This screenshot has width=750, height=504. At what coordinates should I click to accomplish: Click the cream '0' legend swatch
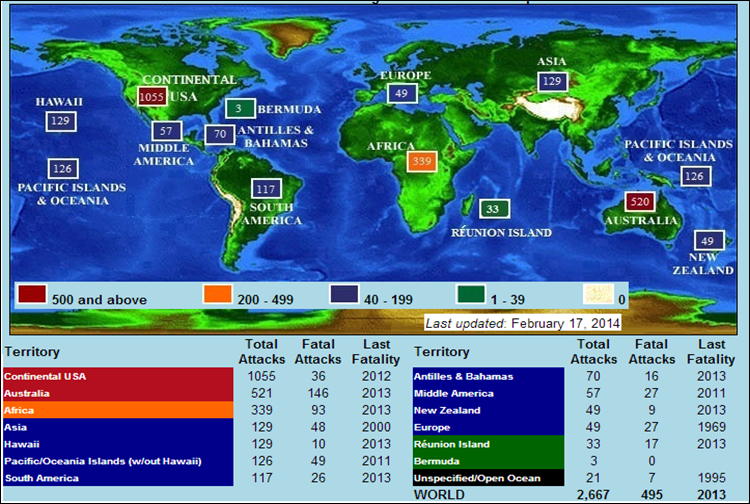tap(598, 294)
